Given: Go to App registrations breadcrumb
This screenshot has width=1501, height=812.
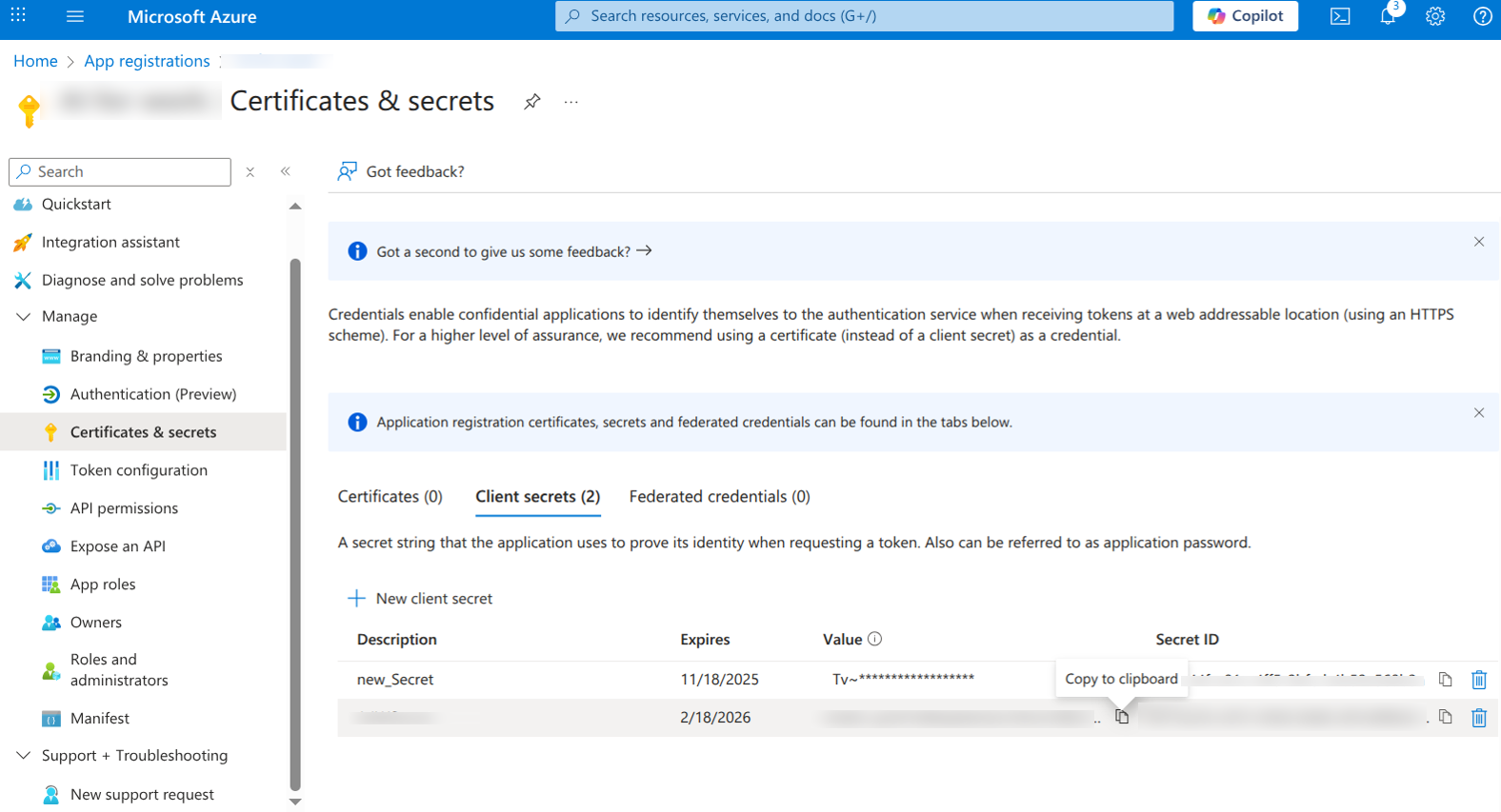Looking at the screenshot, I should click(147, 61).
